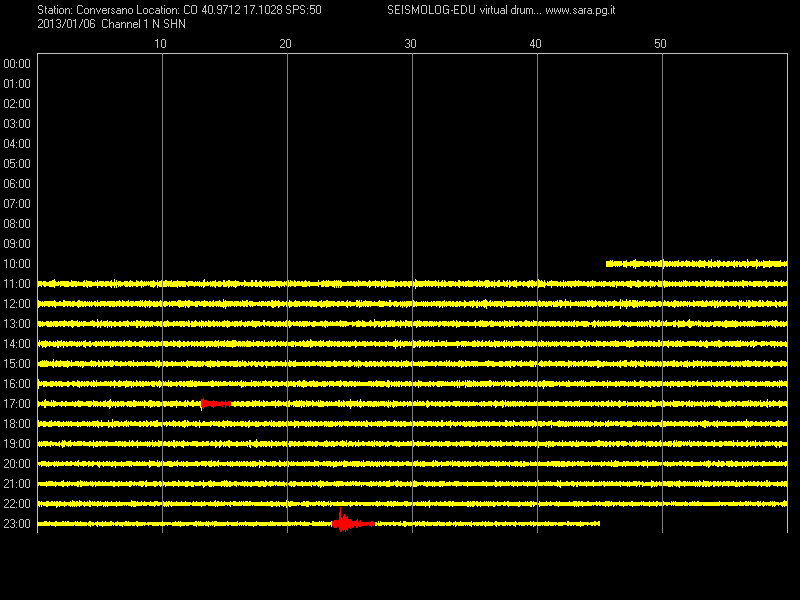Click the 2013/01/06 date text
The height and width of the screenshot is (600, 800).
point(66,24)
